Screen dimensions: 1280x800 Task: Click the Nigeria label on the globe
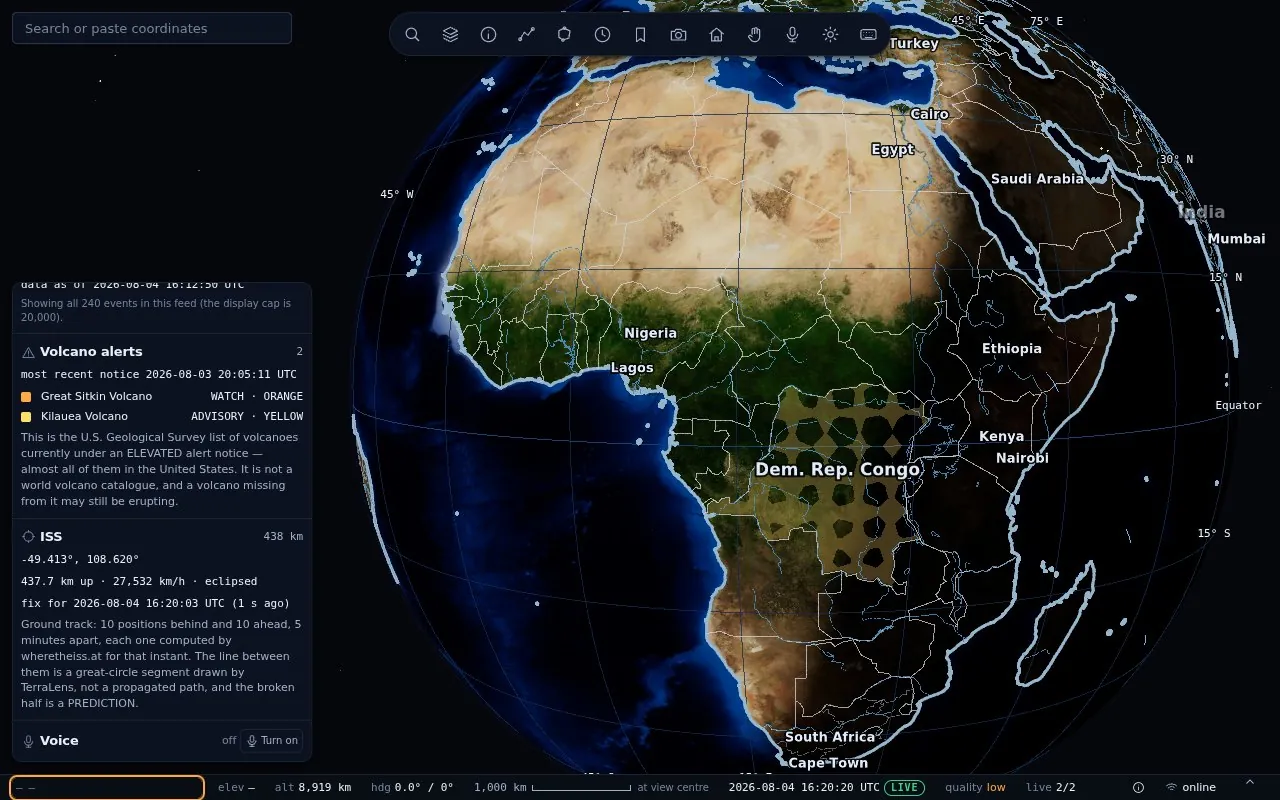tap(650, 333)
